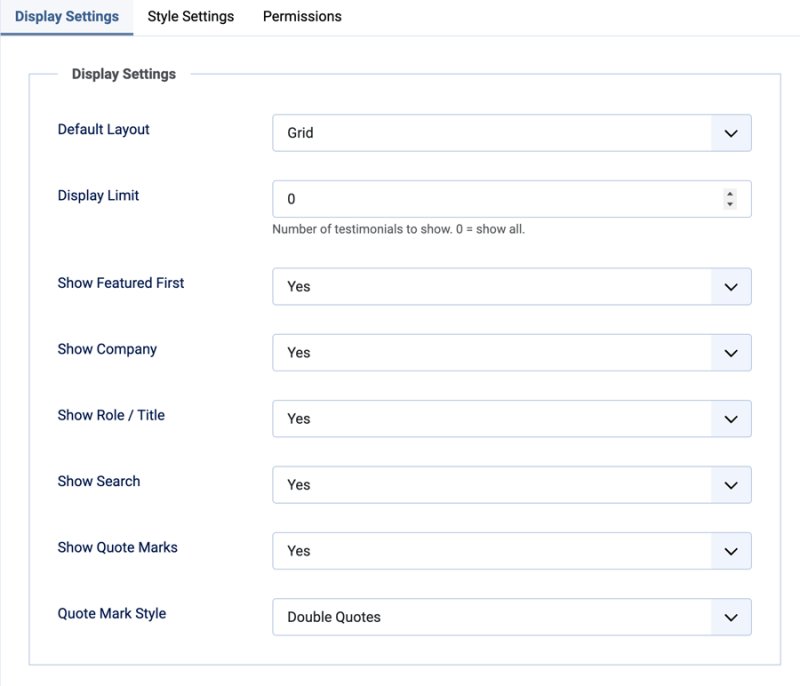The image size is (800, 686).
Task: Click the Show Search label
Action: pos(98,481)
